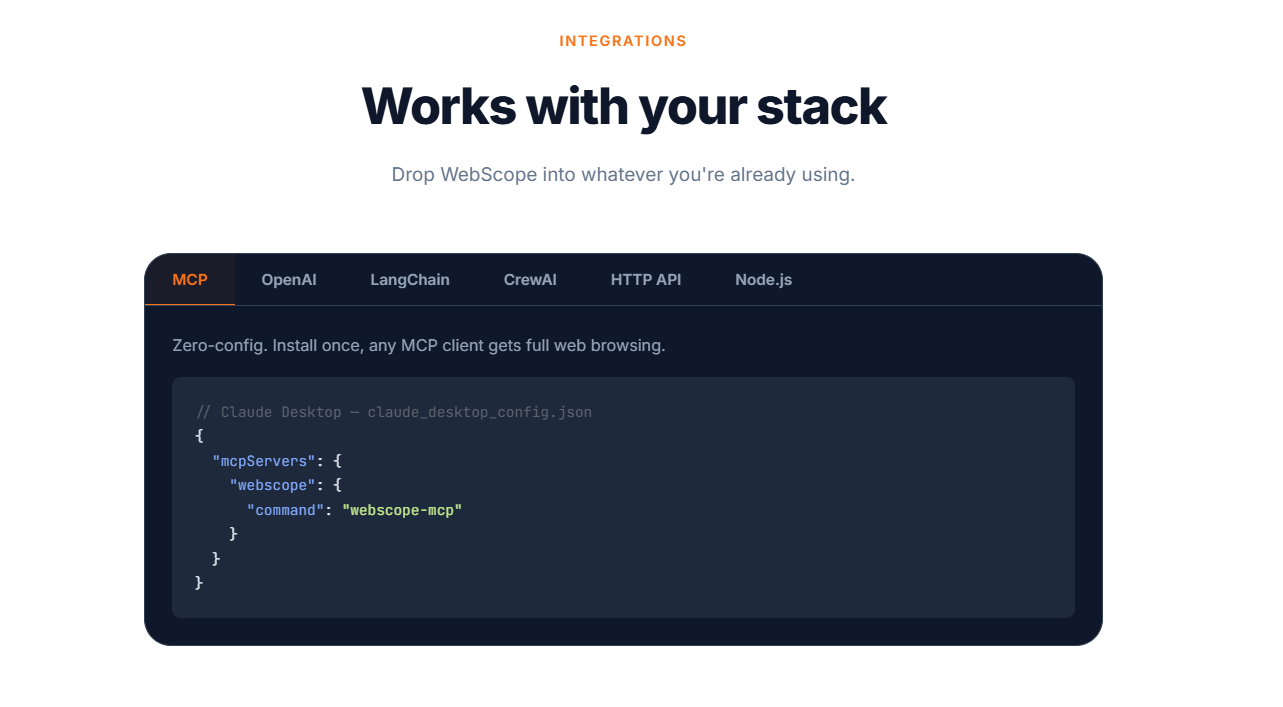Open the Node.js tab
This screenshot has height=707, width=1283.
pos(764,280)
